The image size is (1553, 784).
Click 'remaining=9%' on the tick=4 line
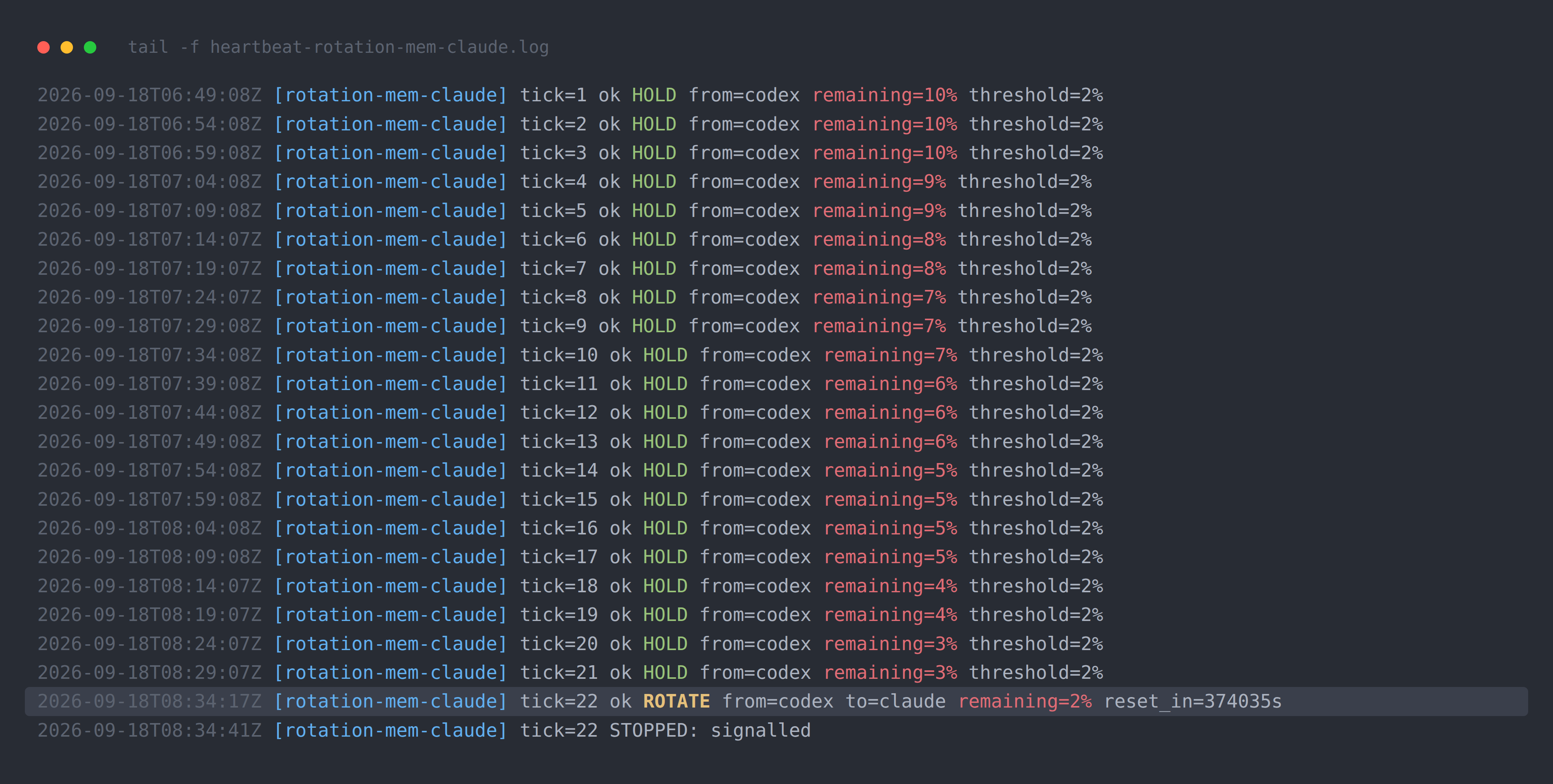point(880,182)
